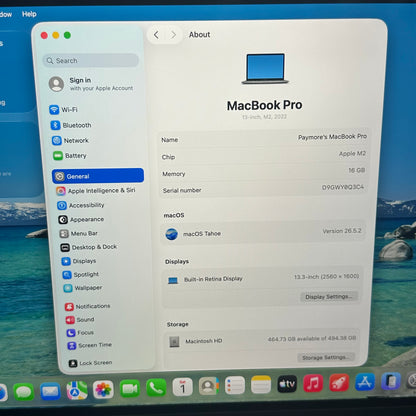Image resolution: width=416 pixels, height=416 pixels.
Task: Open the Help menu in menu bar
Action: [29, 14]
